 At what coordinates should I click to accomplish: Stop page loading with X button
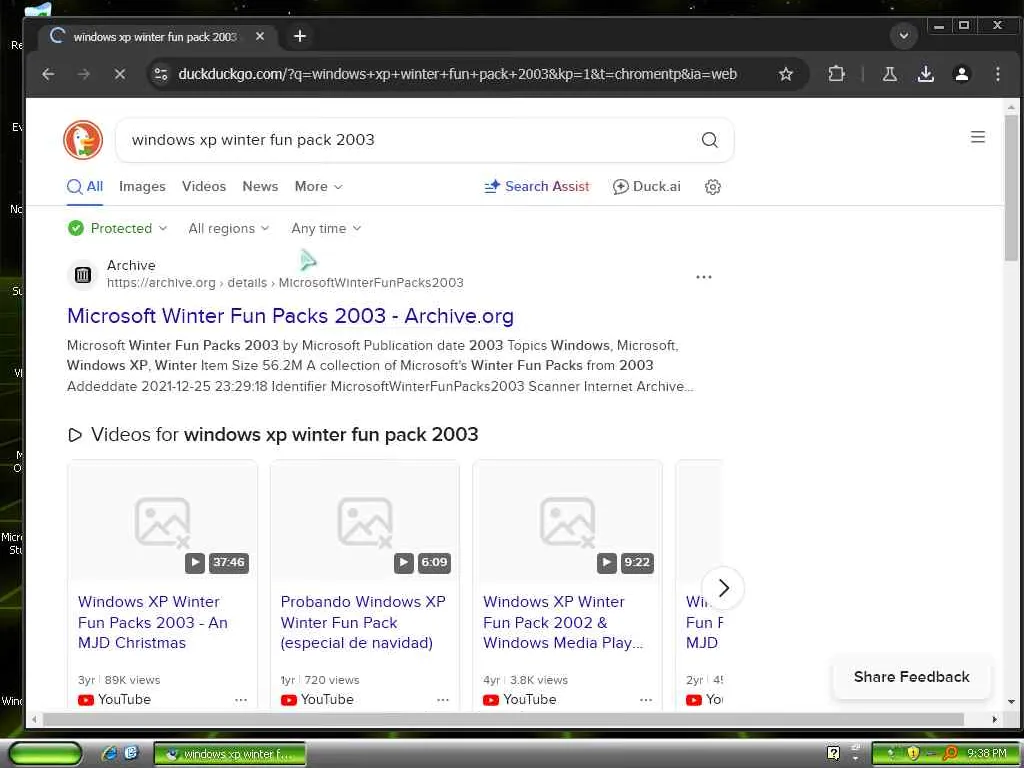point(120,74)
